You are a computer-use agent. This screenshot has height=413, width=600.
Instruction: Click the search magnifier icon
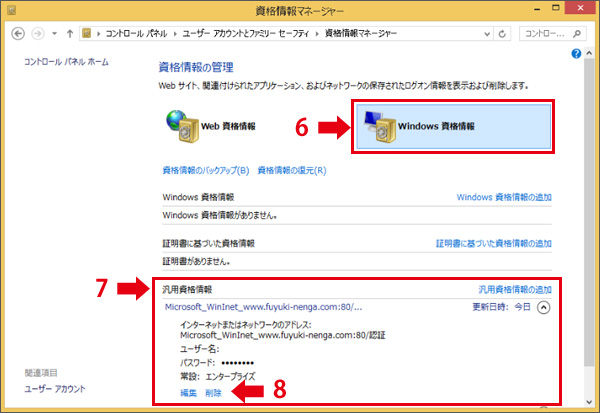577,34
